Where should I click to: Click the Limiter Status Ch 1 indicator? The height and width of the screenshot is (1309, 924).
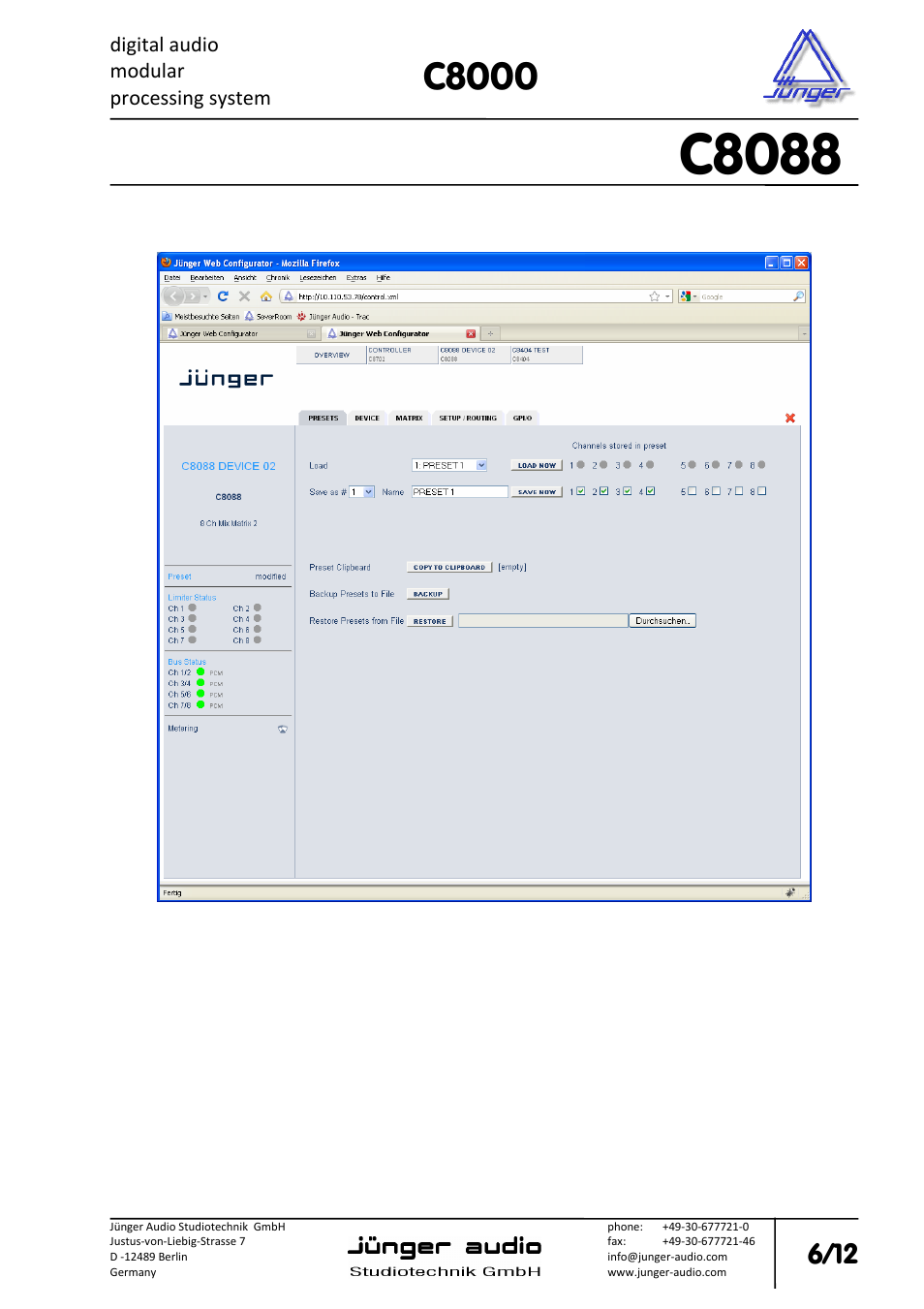pyautogui.click(x=192, y=608)
